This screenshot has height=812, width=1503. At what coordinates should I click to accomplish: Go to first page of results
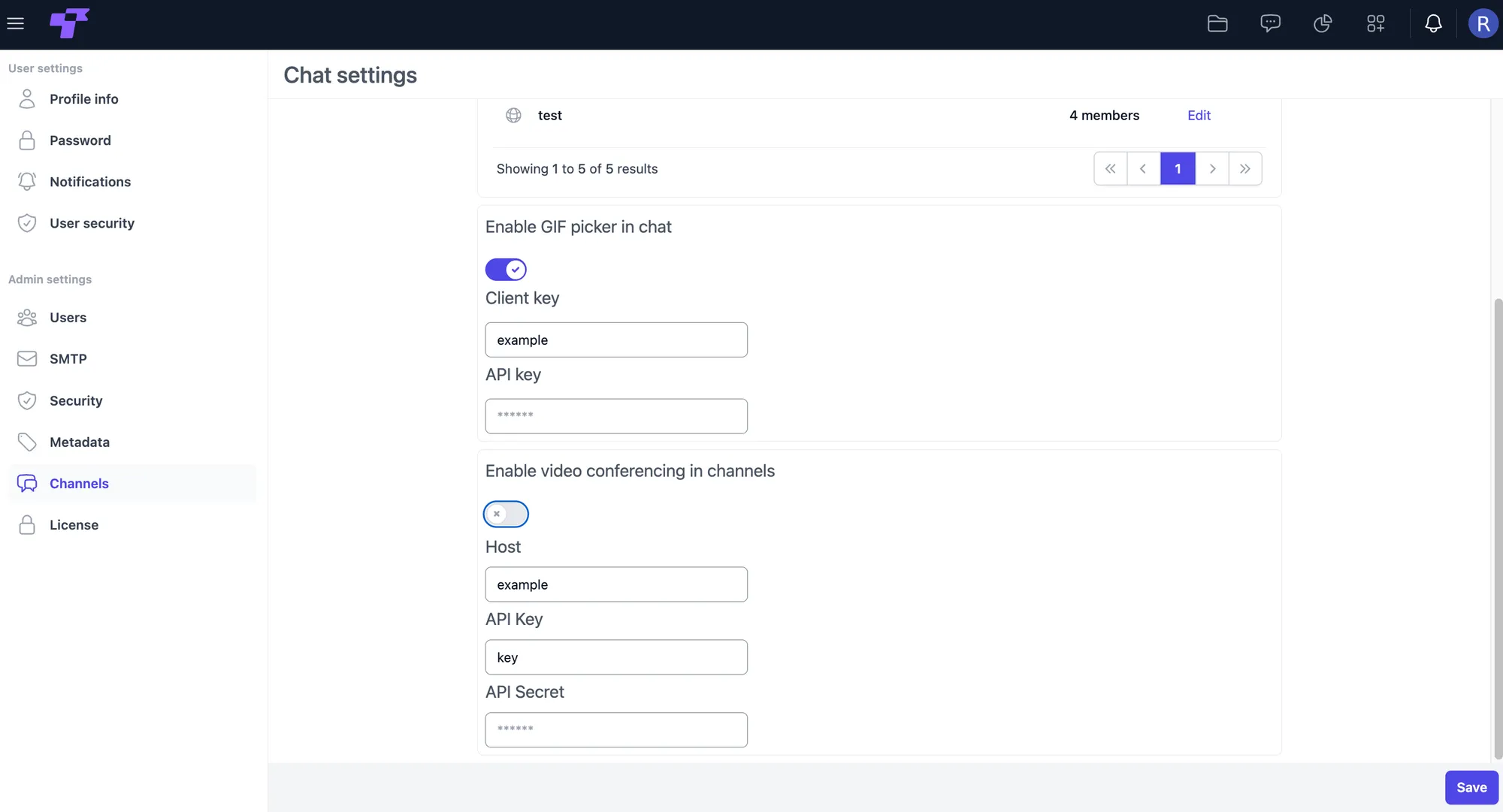1111,168
